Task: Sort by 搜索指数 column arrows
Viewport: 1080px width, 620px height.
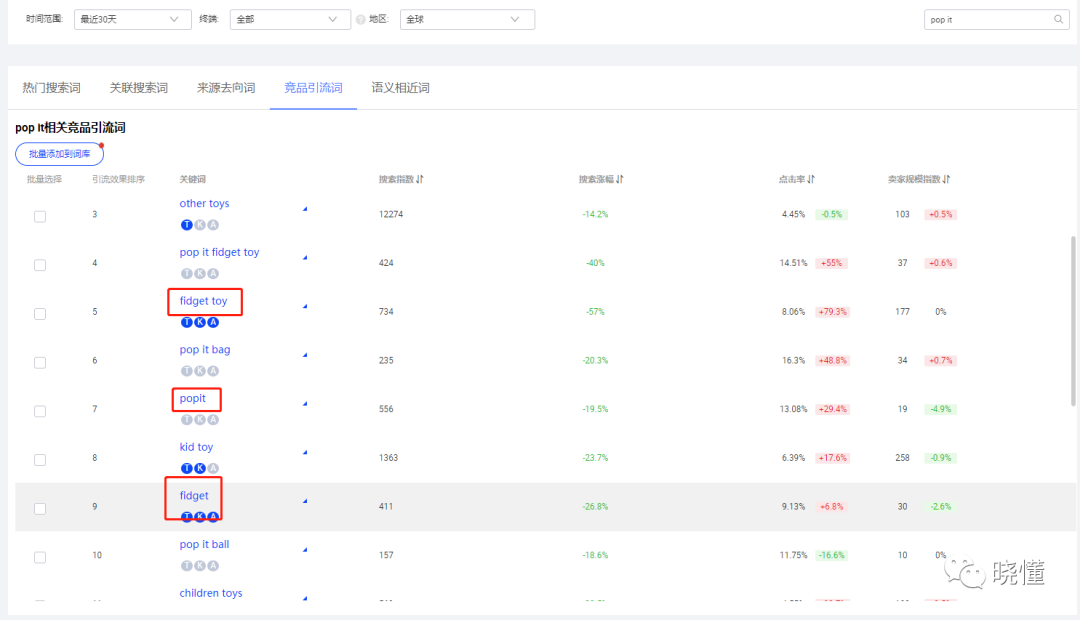Action: [420, 179]
